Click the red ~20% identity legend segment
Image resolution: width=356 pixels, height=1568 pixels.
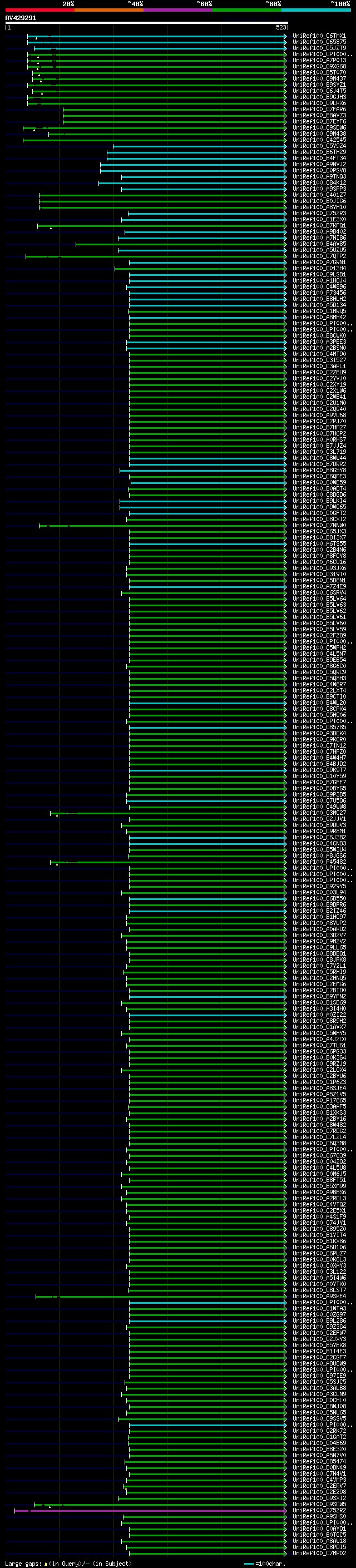[x=39, y=10]
